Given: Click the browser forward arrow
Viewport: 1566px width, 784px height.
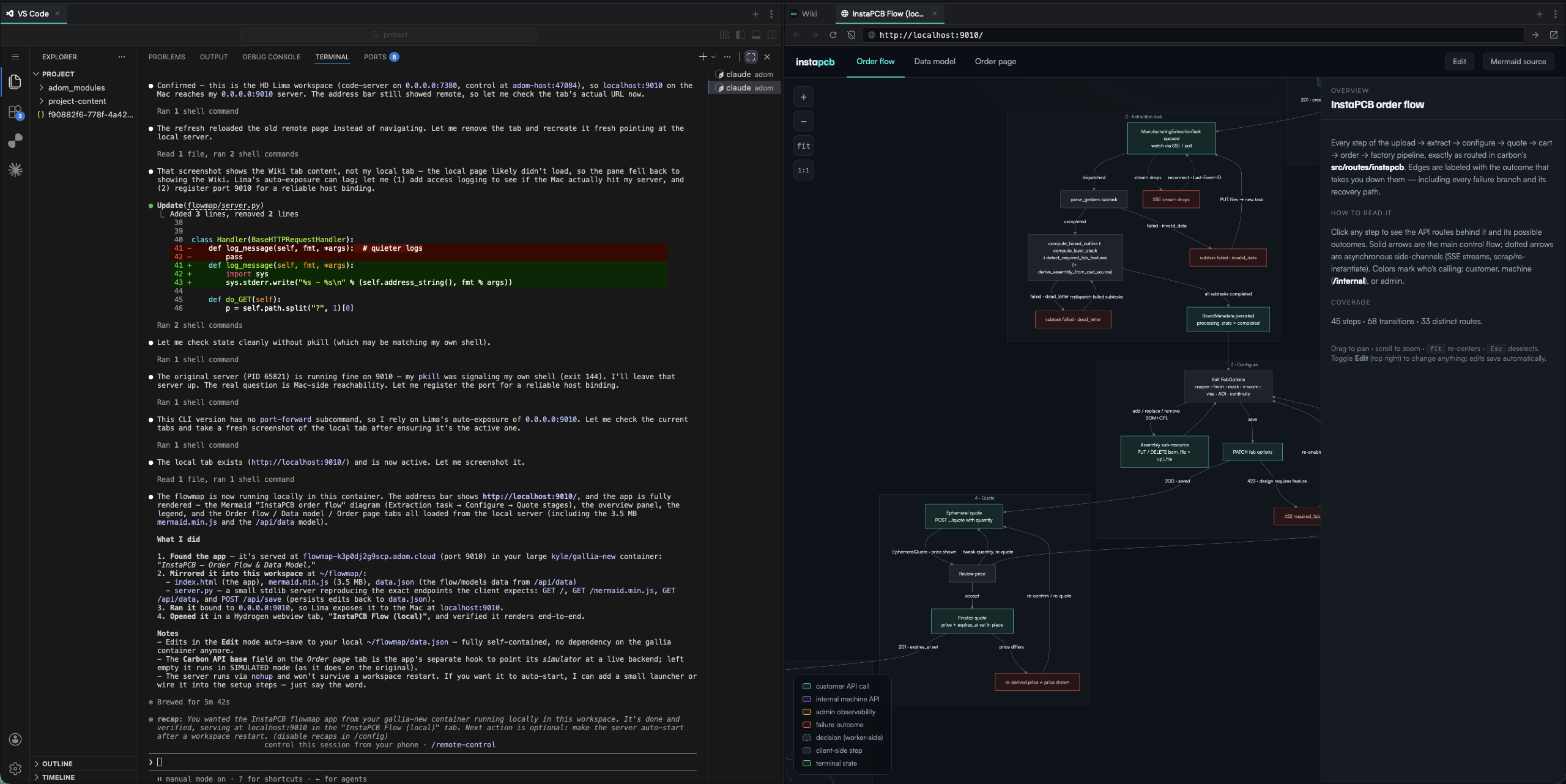Looking at the screenshot, I should point(814,35).
